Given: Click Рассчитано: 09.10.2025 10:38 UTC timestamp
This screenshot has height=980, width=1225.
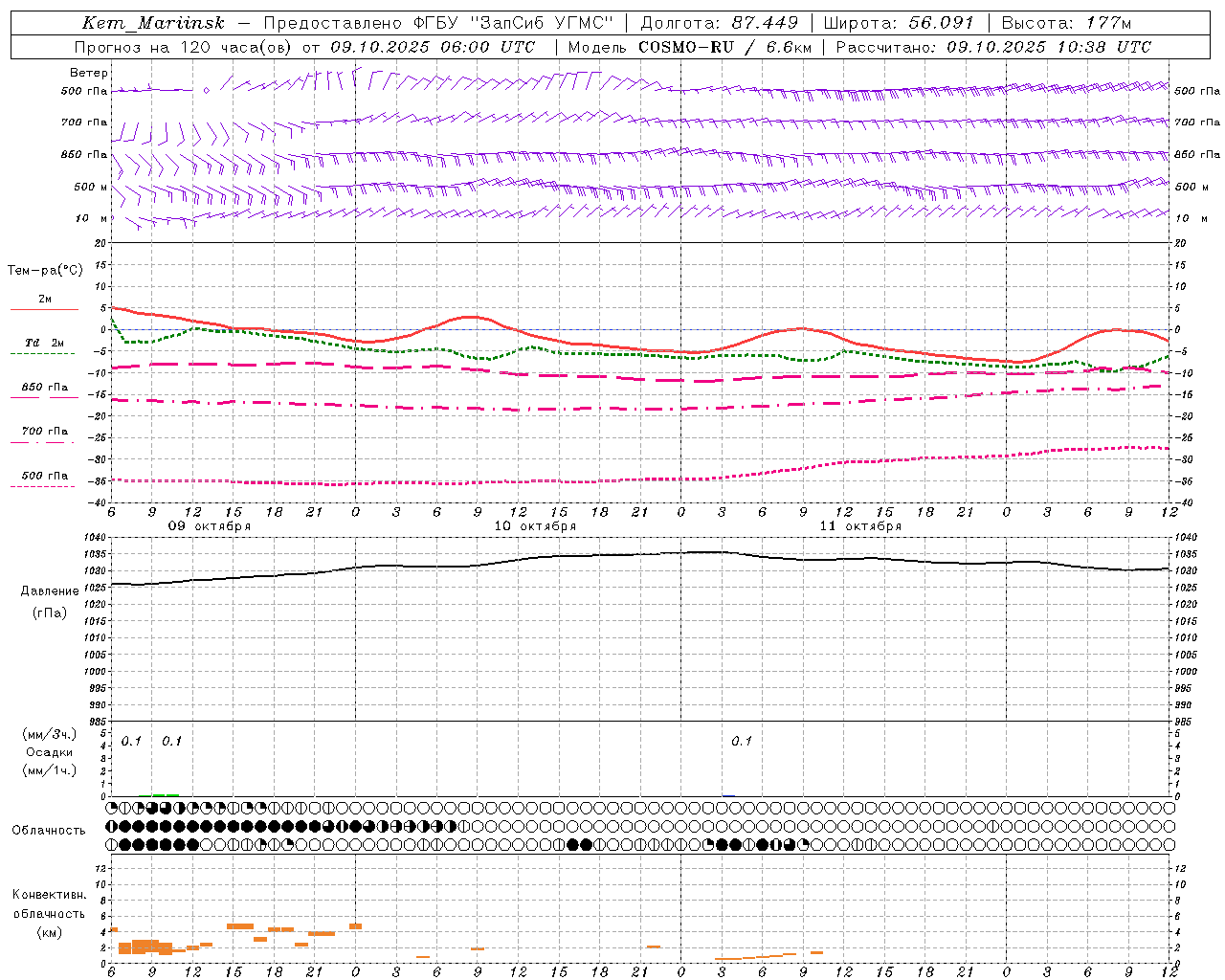Looking at the screenshot, I should tap(993, 47).
